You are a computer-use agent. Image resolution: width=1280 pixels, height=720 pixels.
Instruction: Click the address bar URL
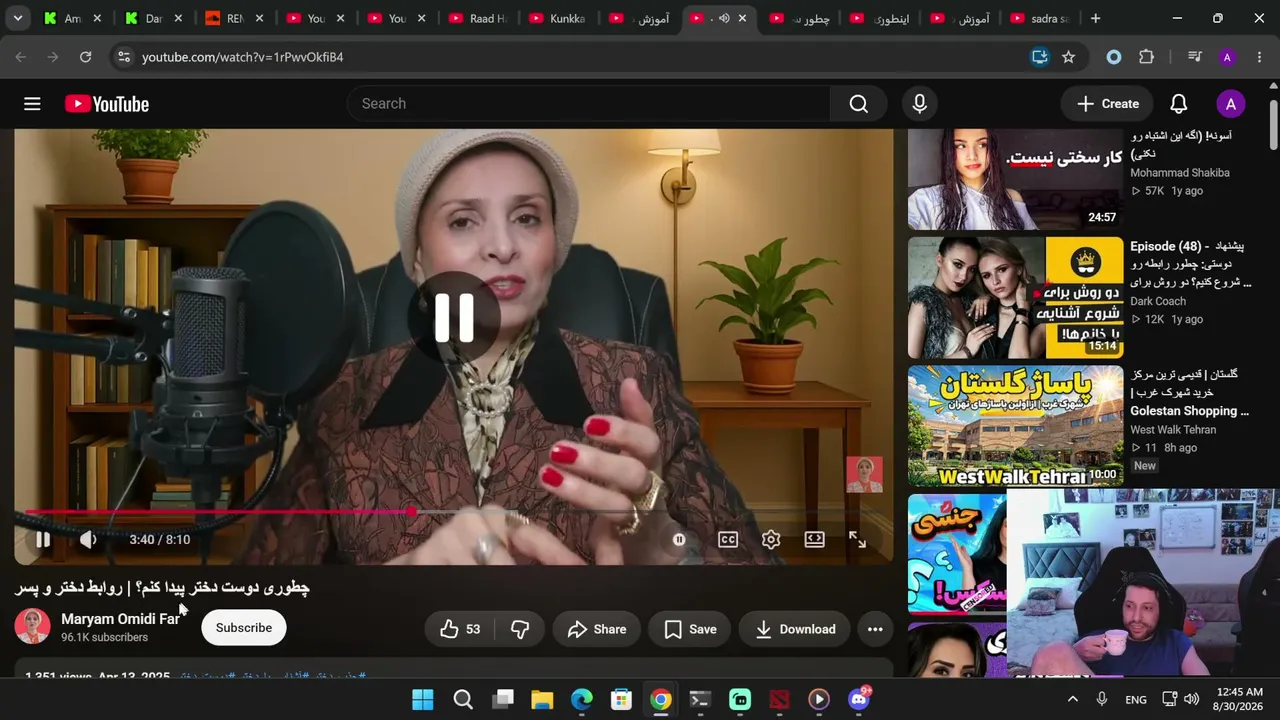[243, 57]
